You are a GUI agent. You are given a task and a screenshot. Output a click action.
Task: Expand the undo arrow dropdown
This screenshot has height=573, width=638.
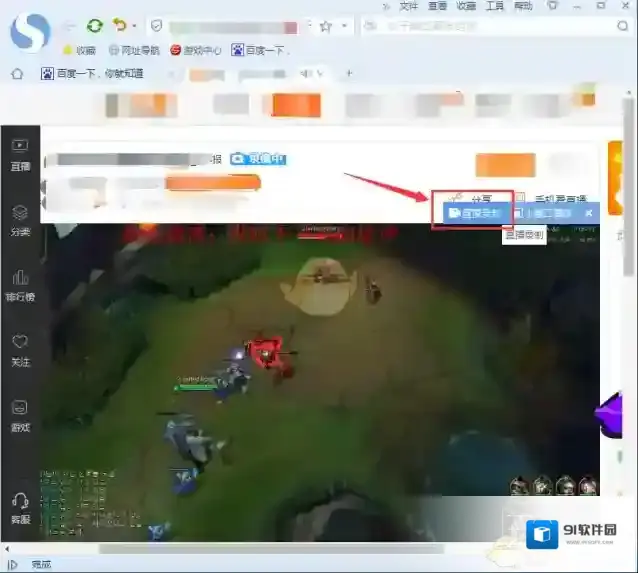134,26
